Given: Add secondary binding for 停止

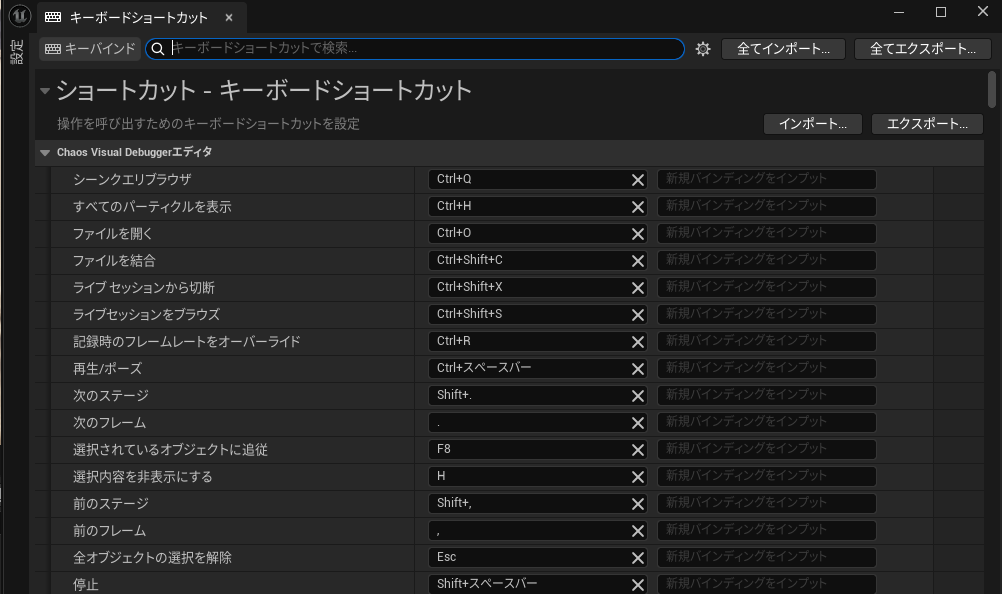Looking at the screenshot, I should 766,584.
